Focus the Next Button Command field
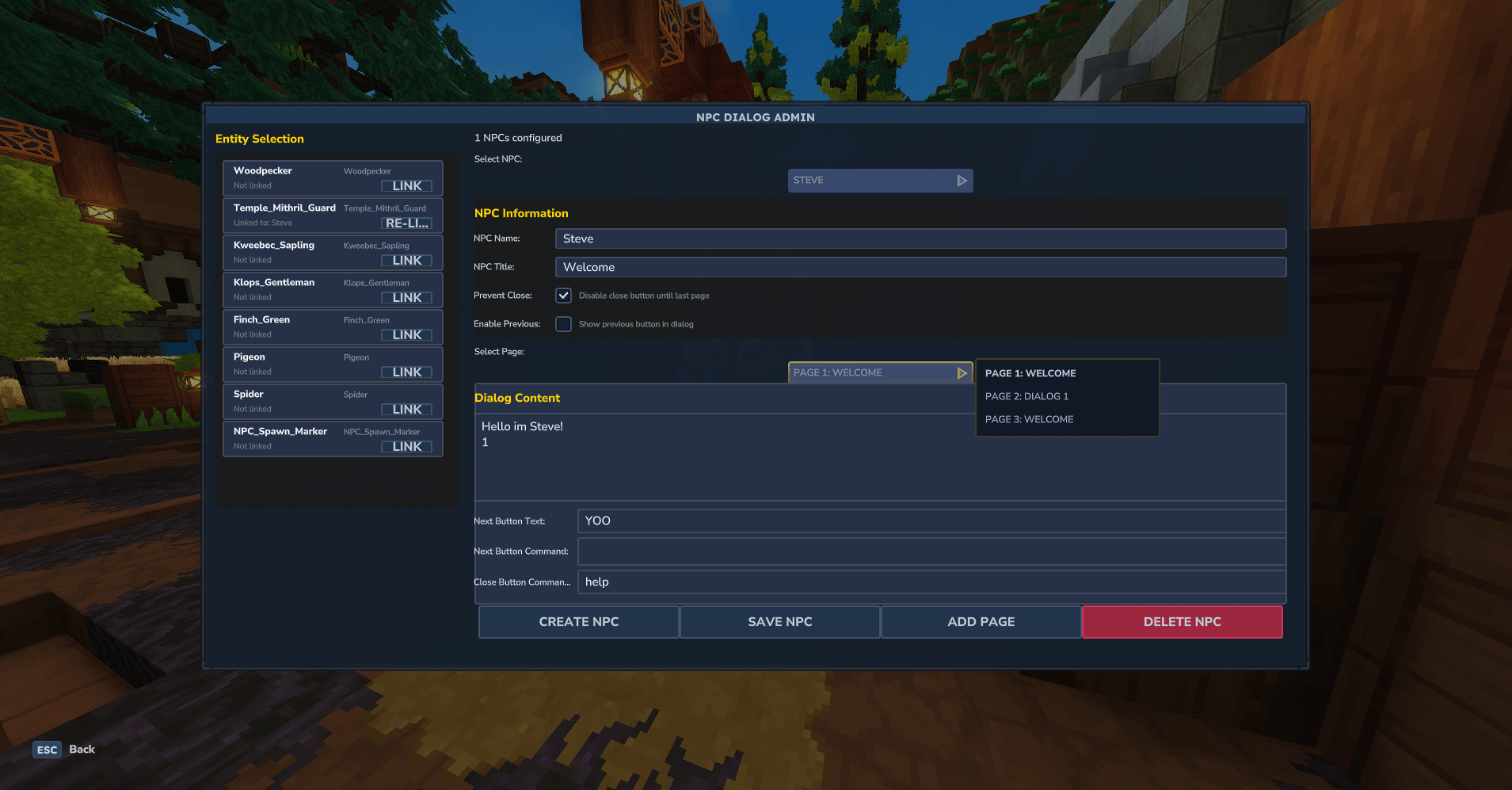 pyautogui.click(x=931, y=551)
